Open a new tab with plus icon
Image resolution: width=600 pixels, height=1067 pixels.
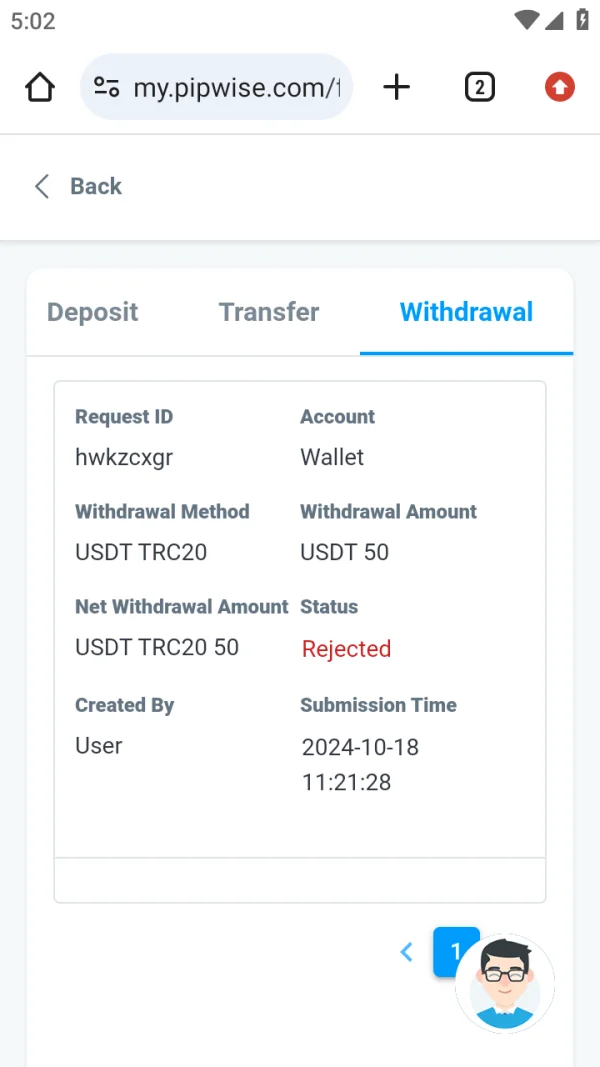(397, 88)
